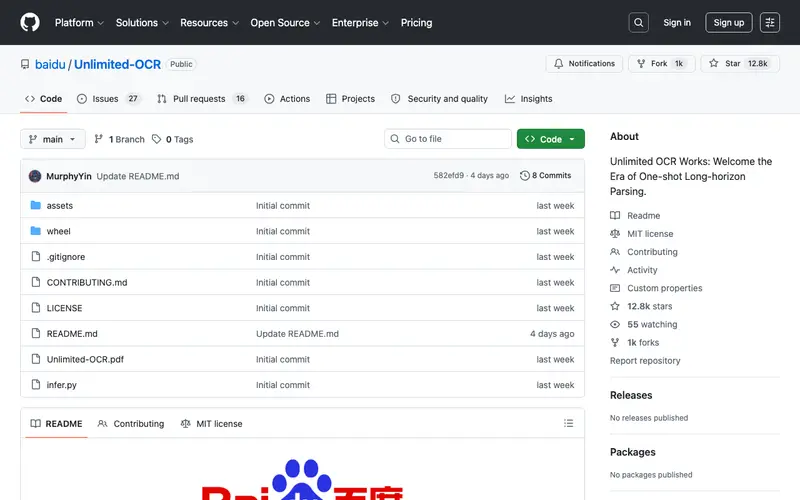The image size is (800, 500).
Task: Click the file icon beside LICENSE
Action: [x=36, y=308]
